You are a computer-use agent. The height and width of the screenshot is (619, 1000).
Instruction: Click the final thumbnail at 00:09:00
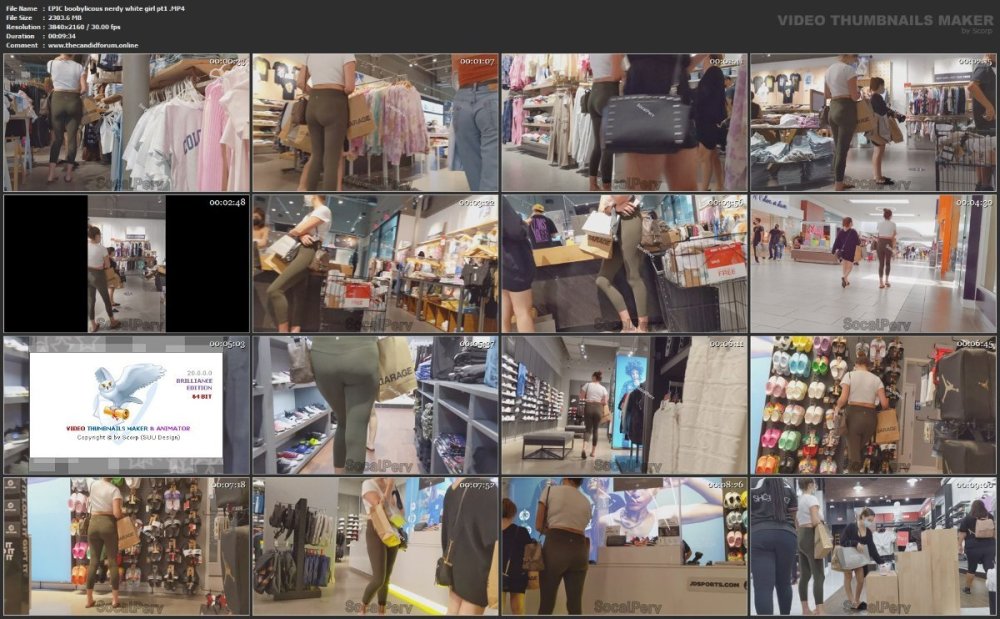tap(873, 546)
